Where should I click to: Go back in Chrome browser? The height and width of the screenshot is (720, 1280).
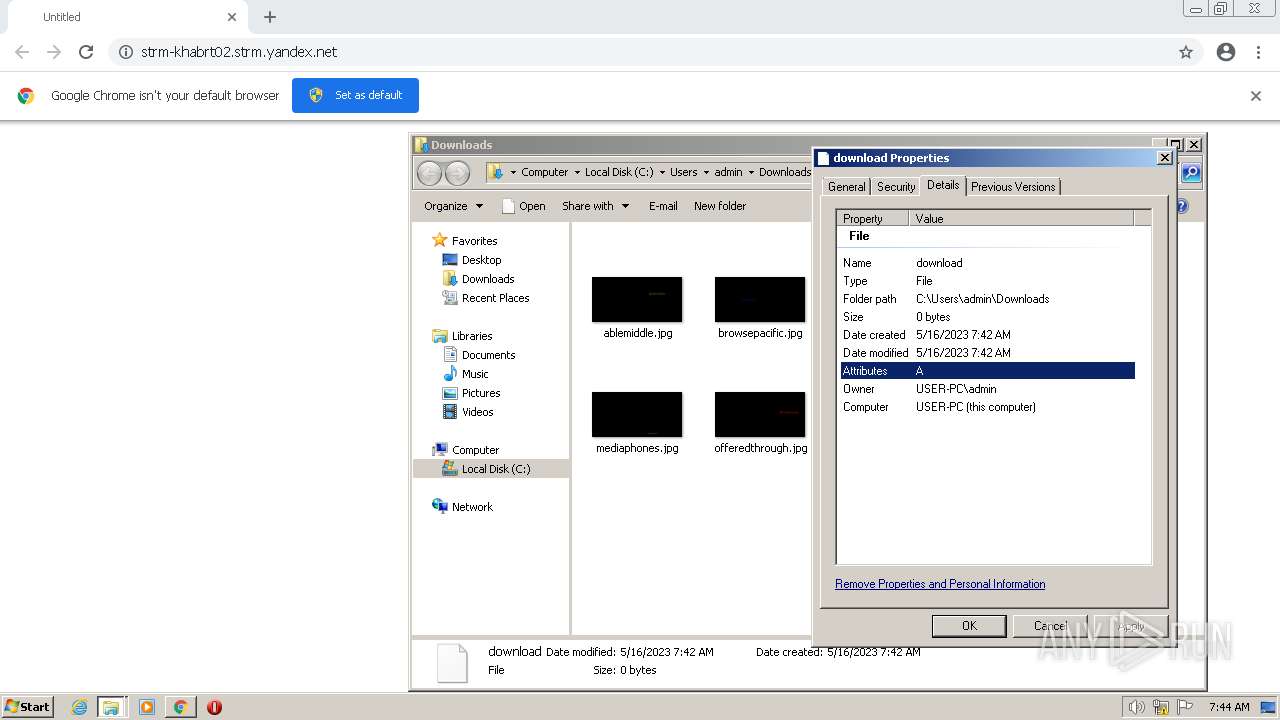click(22, 52)
